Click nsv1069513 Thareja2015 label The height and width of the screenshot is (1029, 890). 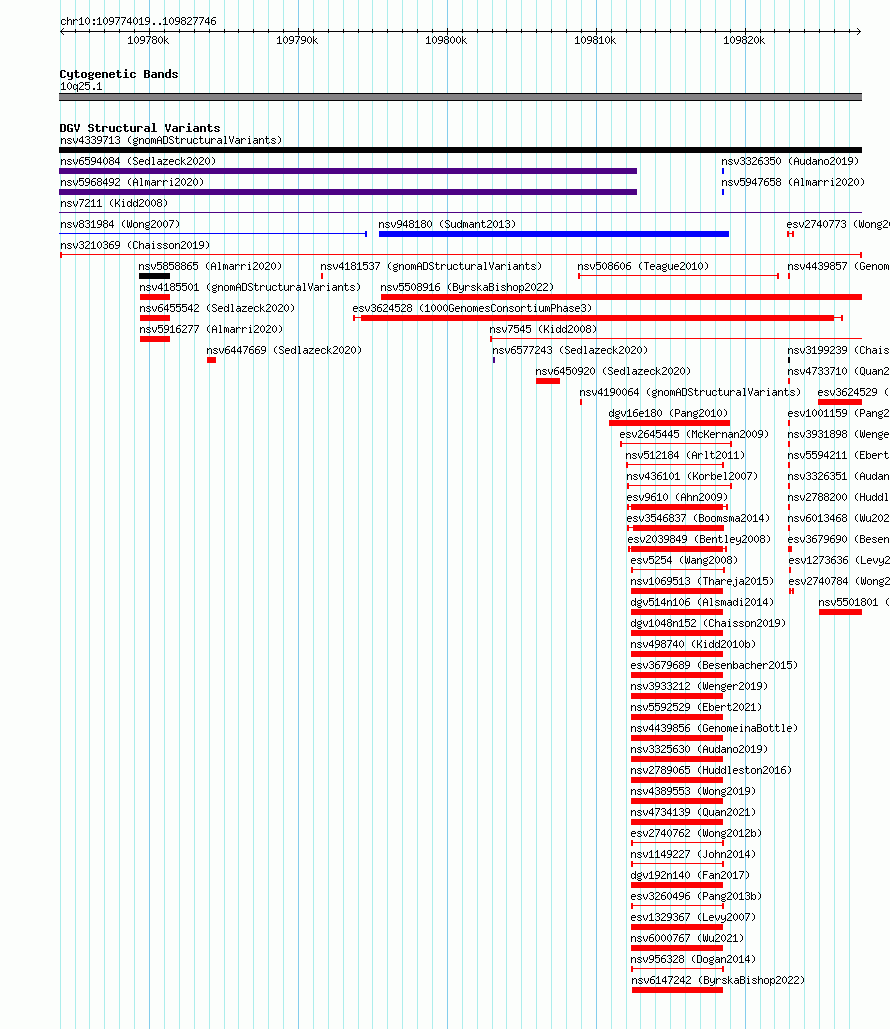[702, 581]
